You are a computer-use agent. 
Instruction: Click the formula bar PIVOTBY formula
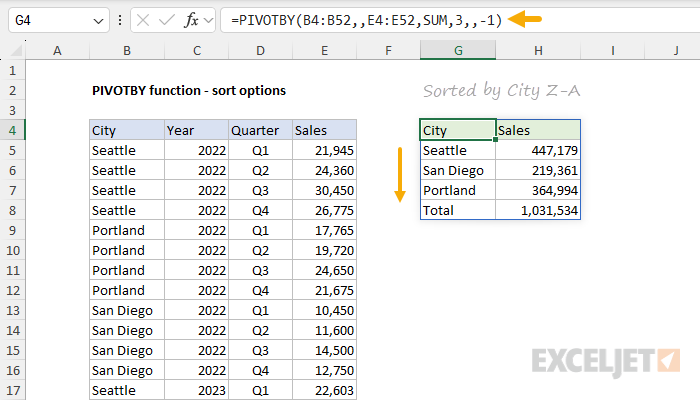click(x=367, y=20)
